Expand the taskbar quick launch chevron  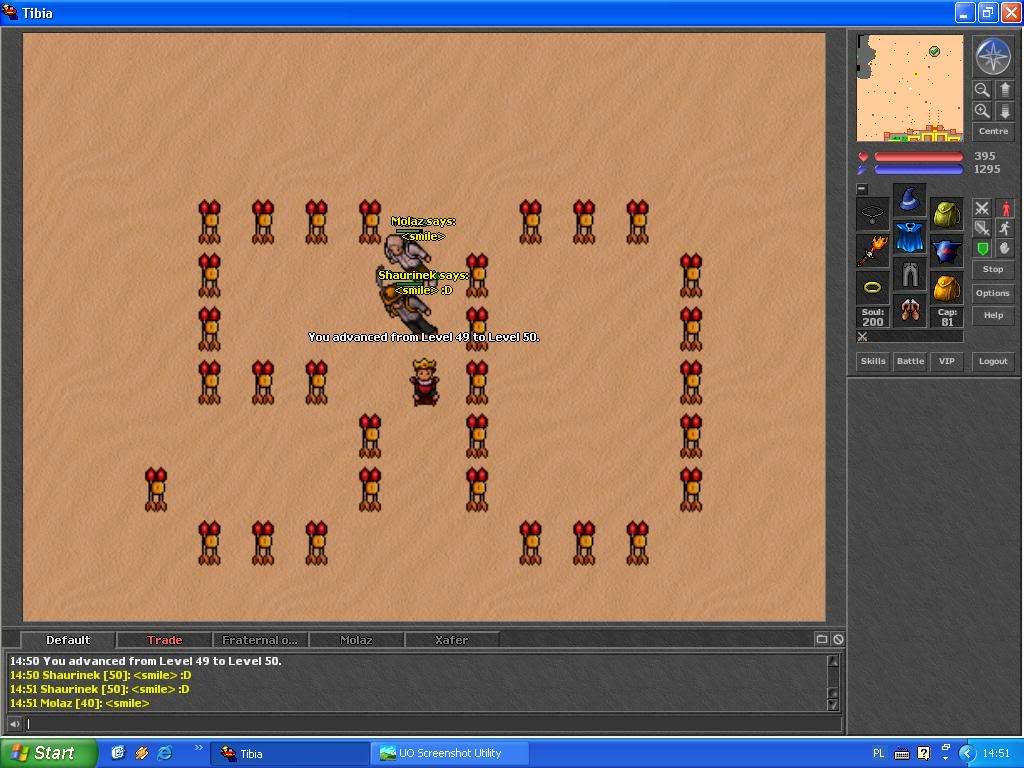pos(199,748)
